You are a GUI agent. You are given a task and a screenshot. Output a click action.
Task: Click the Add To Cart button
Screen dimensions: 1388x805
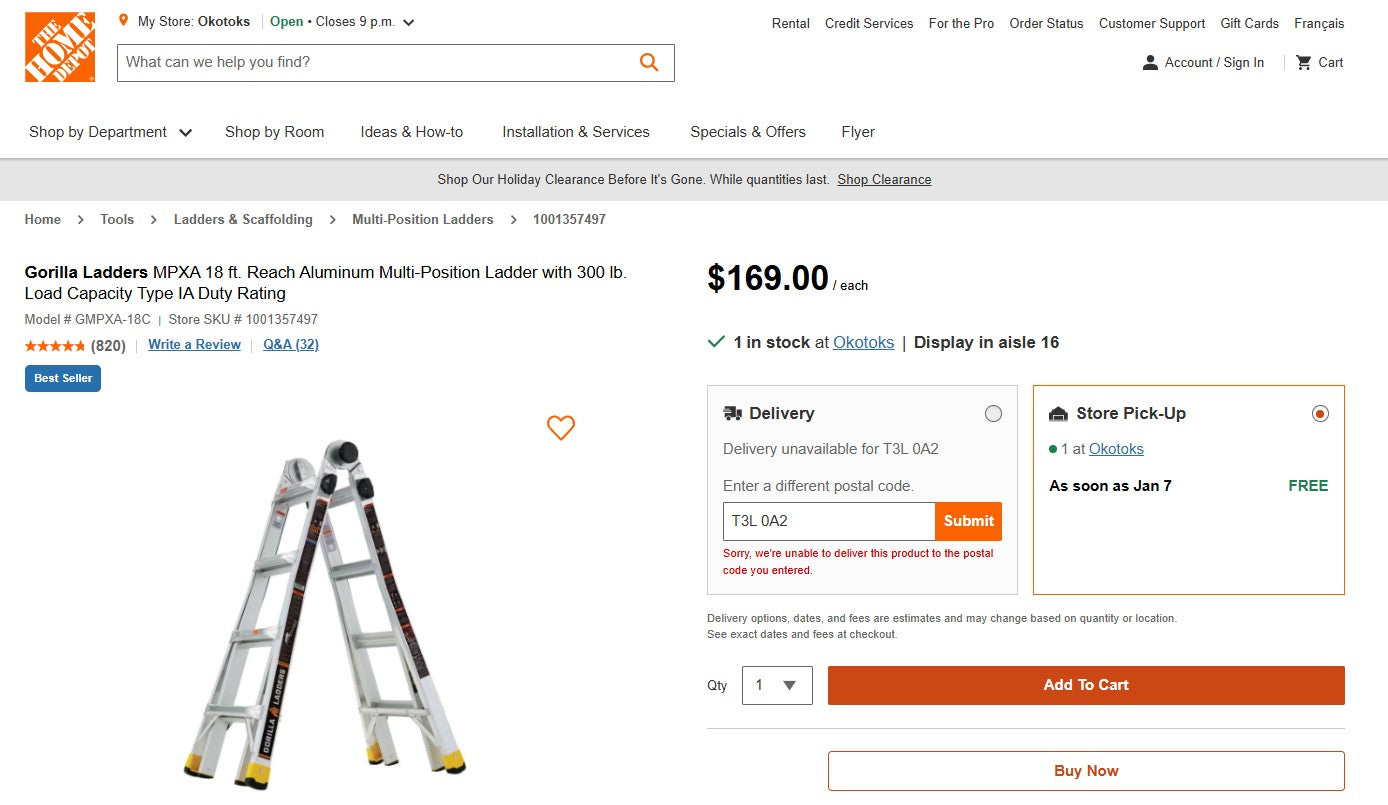(x=1086, y=685)
